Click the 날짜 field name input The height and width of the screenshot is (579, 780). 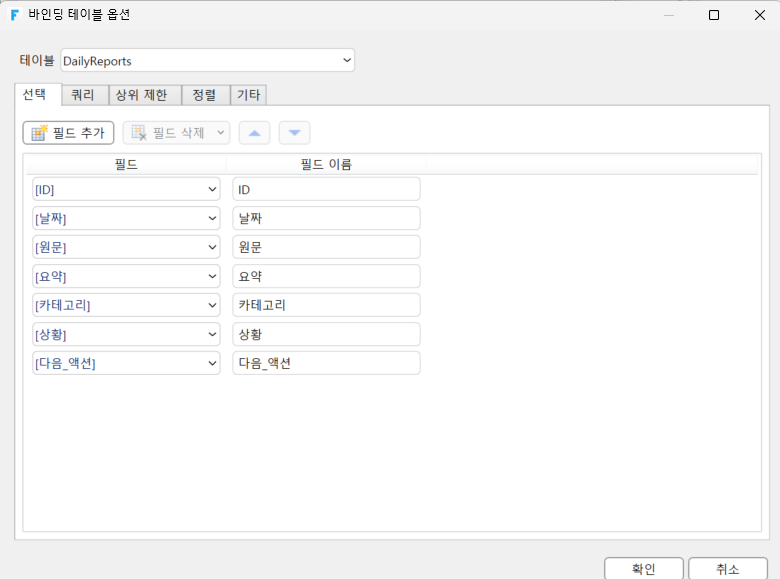326,218
